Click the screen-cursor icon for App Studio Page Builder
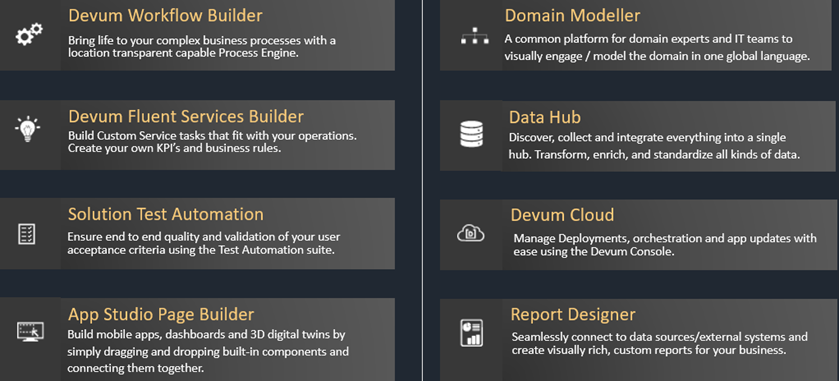 (x=30, y=332)
